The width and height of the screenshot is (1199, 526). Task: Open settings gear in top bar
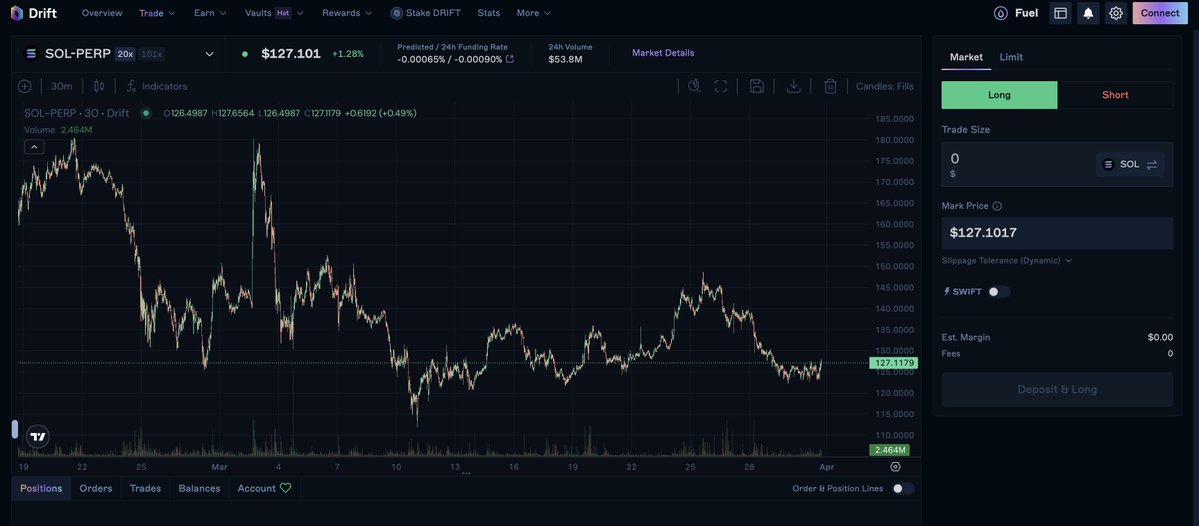click(1116, 13)
